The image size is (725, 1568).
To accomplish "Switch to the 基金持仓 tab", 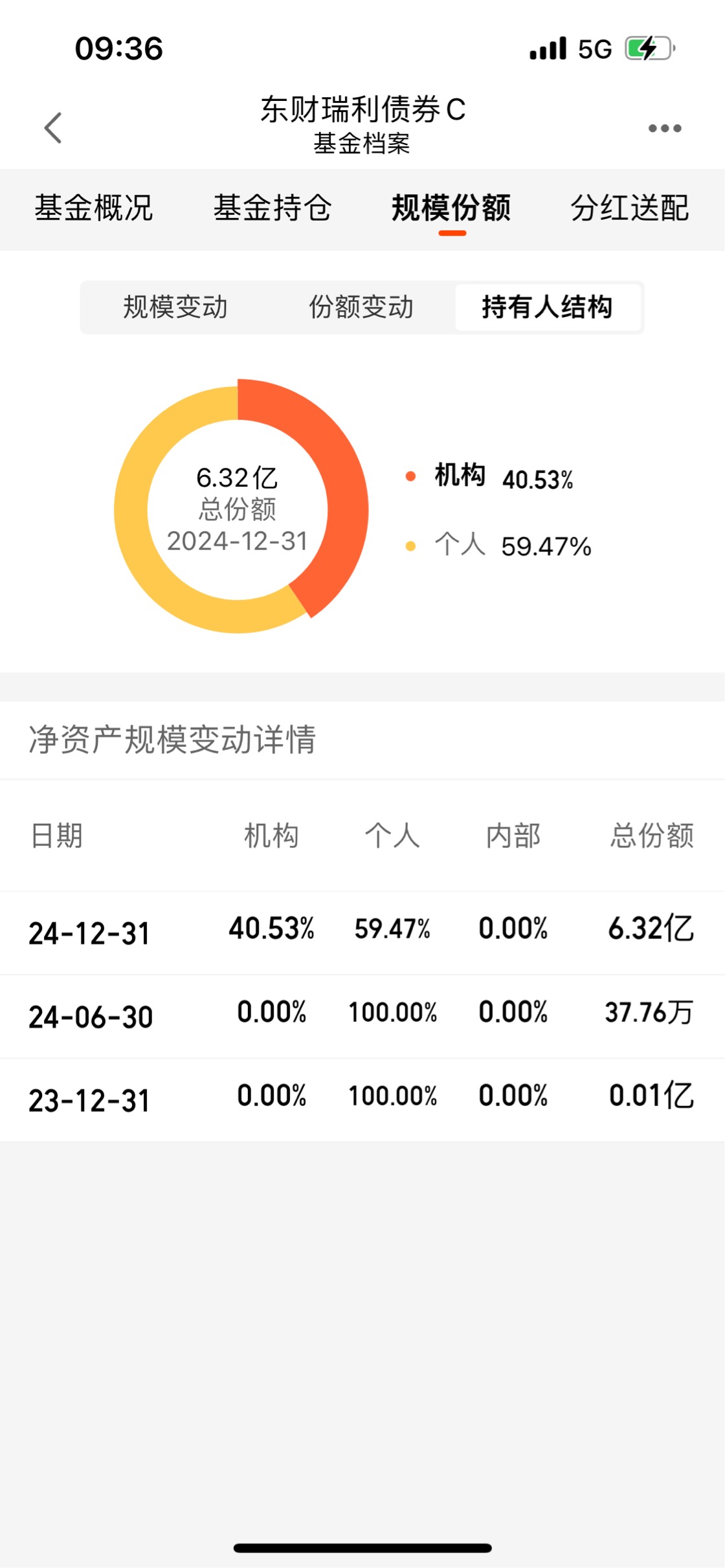I will (273, 208).
